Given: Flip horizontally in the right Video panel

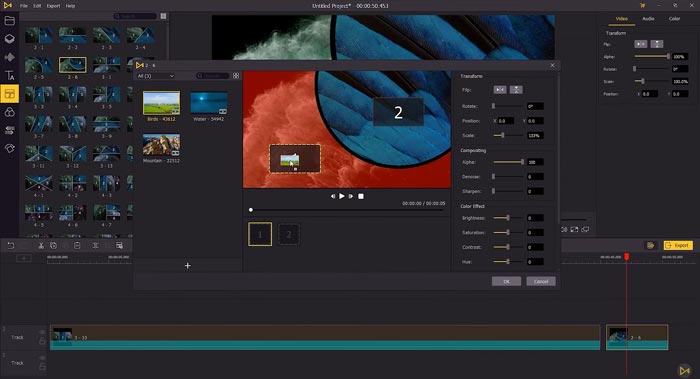Looking at the screenshot, I should [641, 44].
